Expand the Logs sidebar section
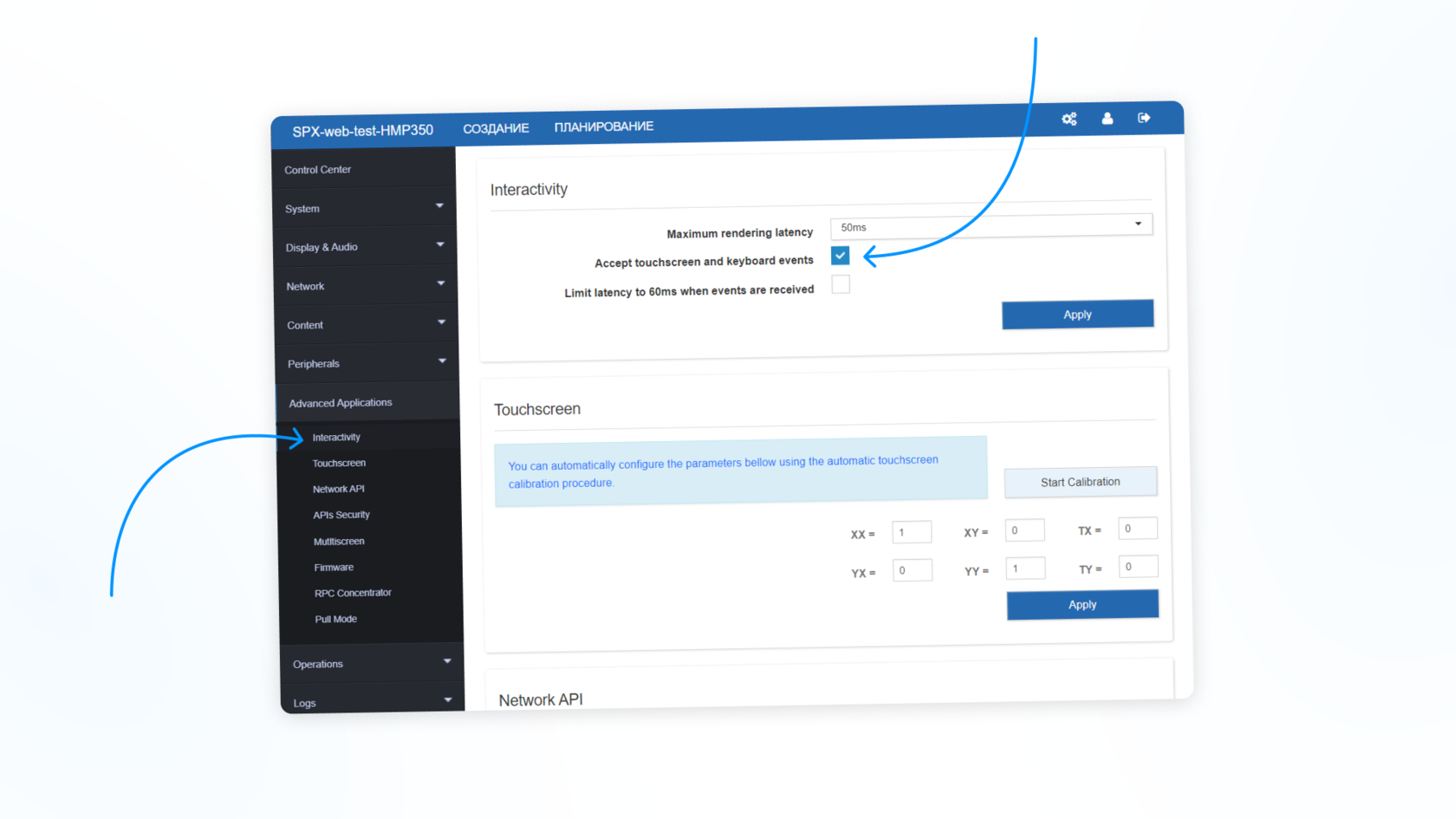This screenshot has height=819, width=1456. [373, 701]
